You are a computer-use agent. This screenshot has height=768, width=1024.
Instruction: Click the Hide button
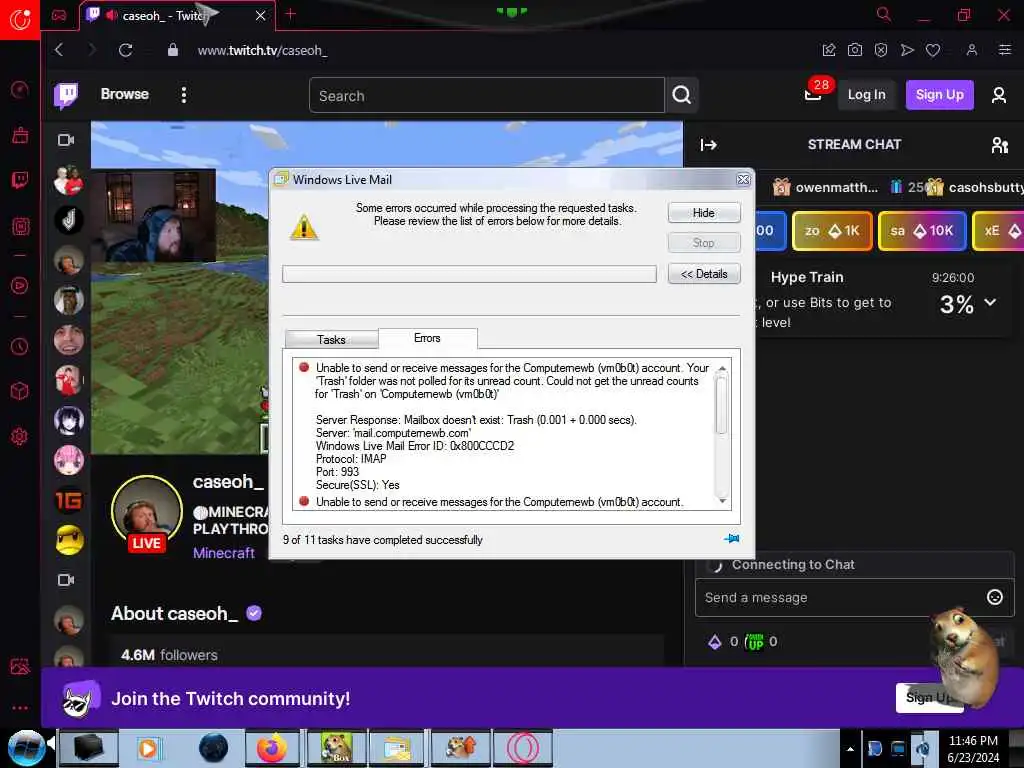[704, 213]
